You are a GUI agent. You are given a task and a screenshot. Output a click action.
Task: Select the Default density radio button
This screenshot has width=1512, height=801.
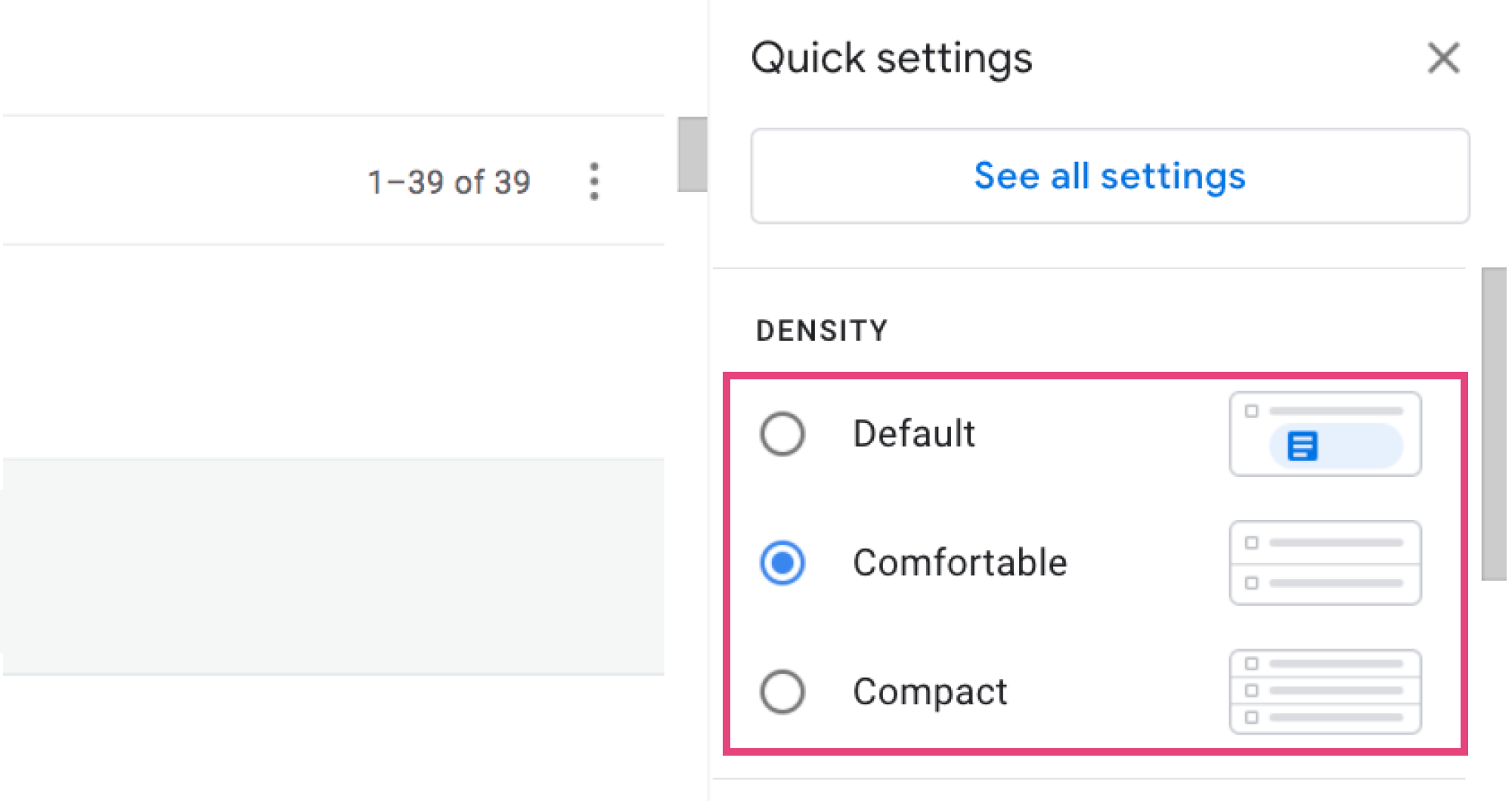click(782, 433)
